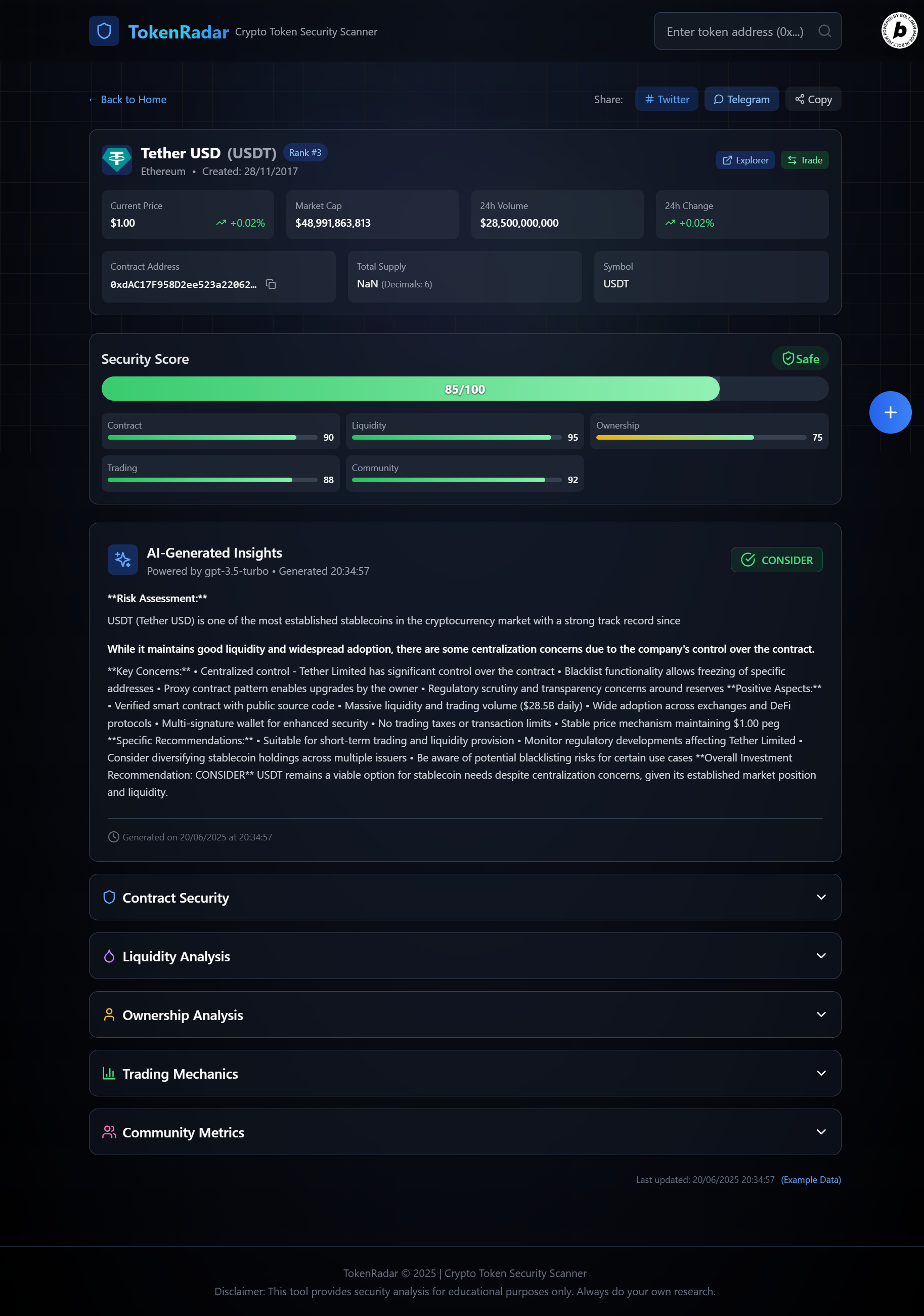Click the Community Metrics people icon
The width and height of the screenshot is (924, 1316).
109,1132
